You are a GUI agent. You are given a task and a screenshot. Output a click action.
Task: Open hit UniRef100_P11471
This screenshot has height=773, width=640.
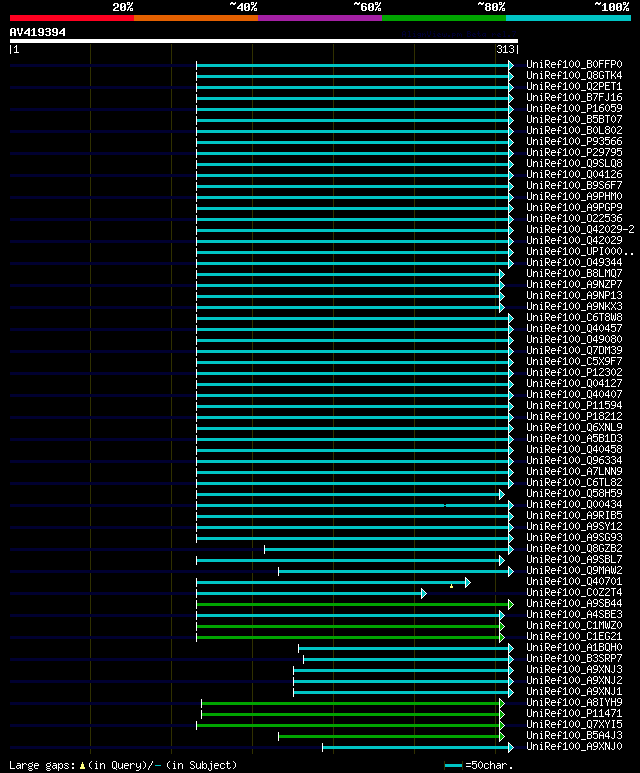574,713
